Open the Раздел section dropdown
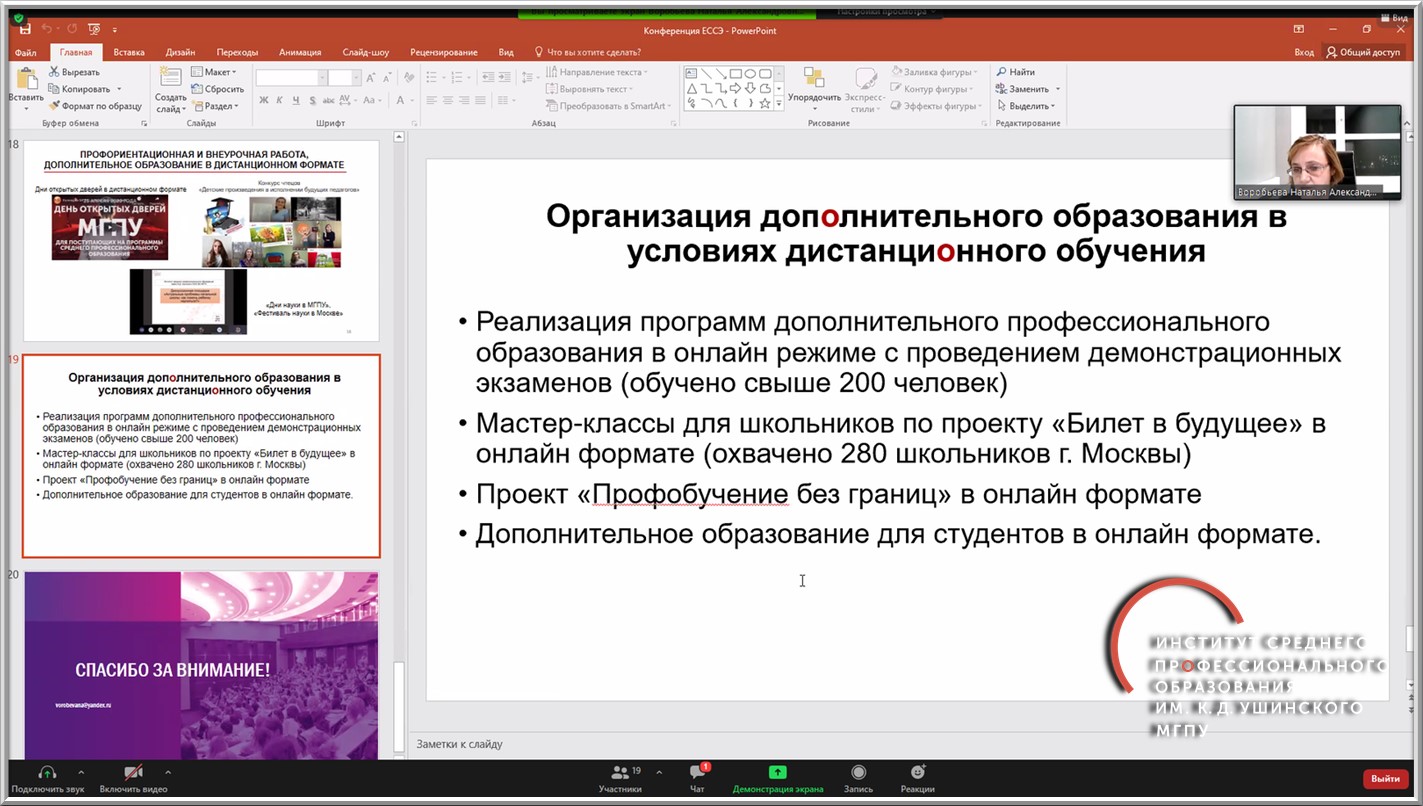This screenshot has width=1423, height=806. click(x=219, y=106)
